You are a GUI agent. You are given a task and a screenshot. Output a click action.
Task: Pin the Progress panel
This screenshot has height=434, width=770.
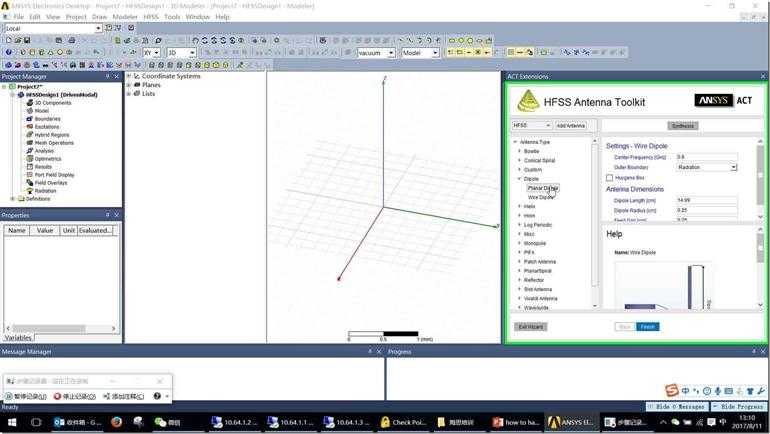tap(754, 352)
